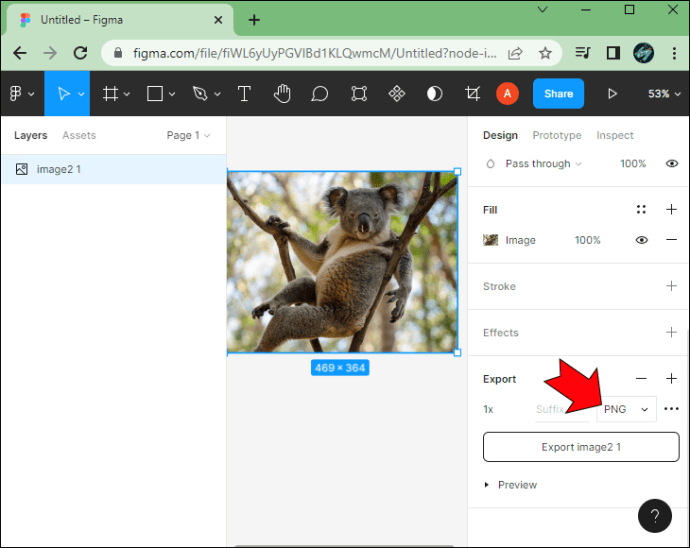The image size is (690, 548).
Task: Select the Frame tool
Action: 110,94
